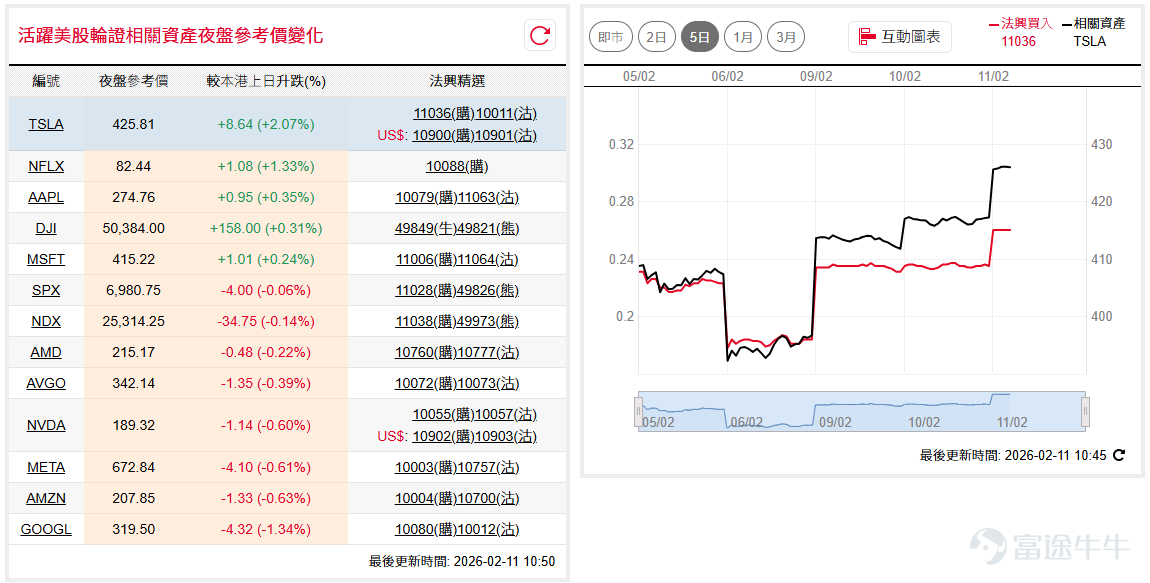Image resolution: width=1150 pixels, height=583 pixels.
Task: Switch chart to 1月 range
Action: [743, 37]
